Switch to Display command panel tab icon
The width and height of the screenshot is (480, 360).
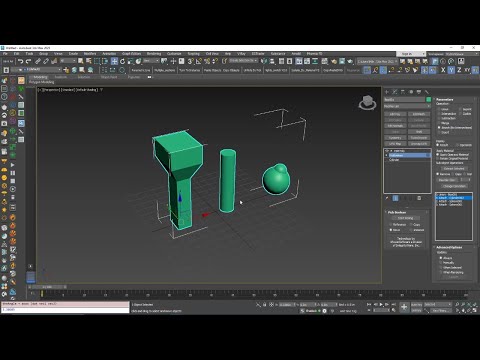coord(419,92)
